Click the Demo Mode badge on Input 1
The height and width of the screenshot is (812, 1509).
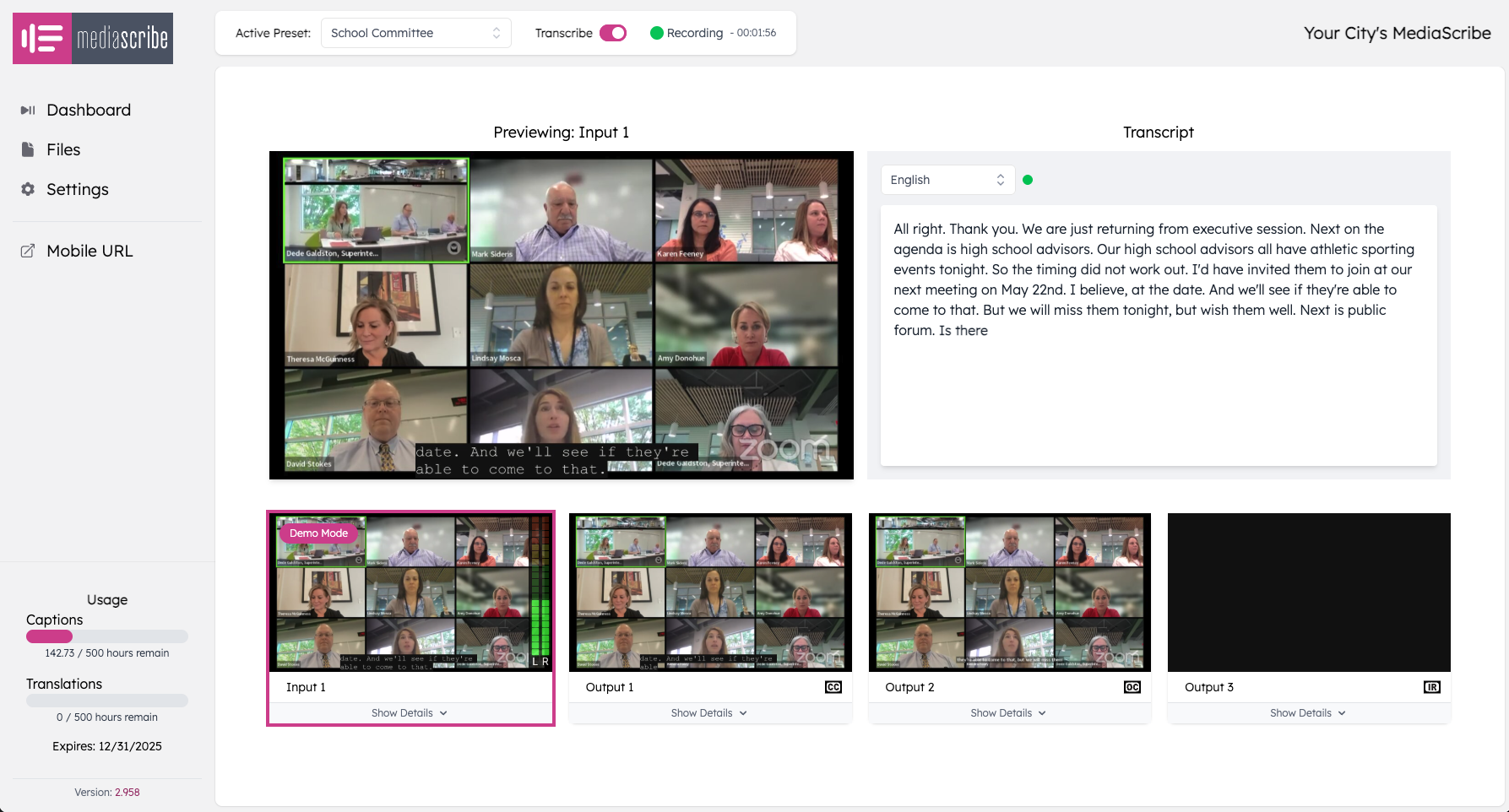coord(319,533)
